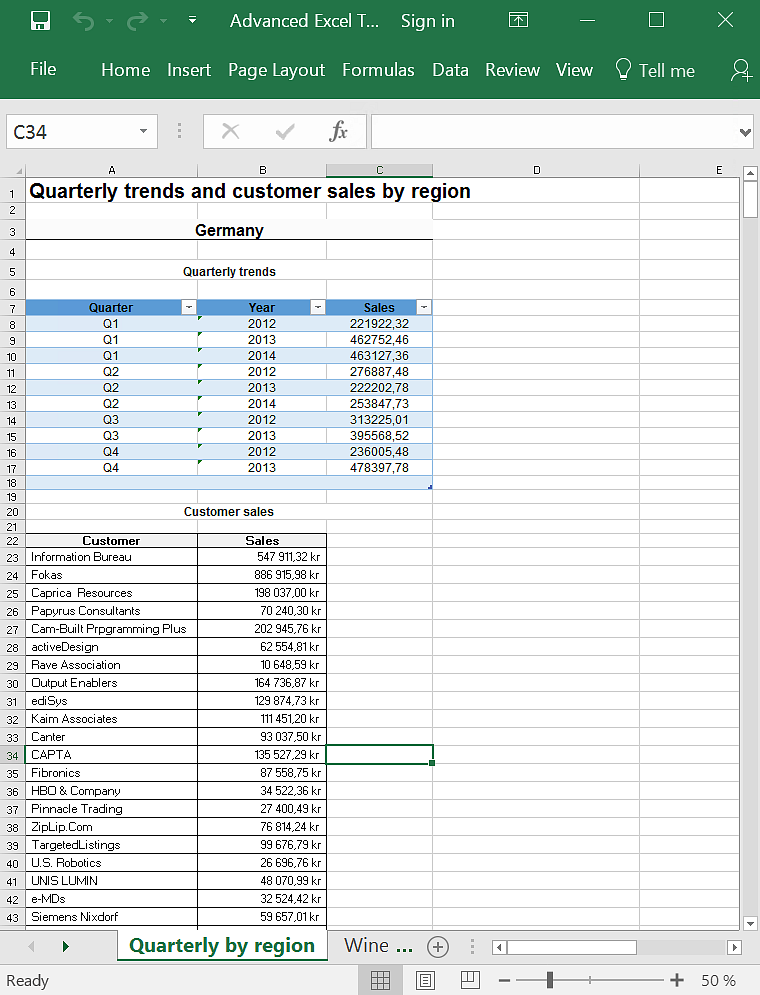
Task: Expand the Name Box dropdown arrow
Action: point(144,131)
